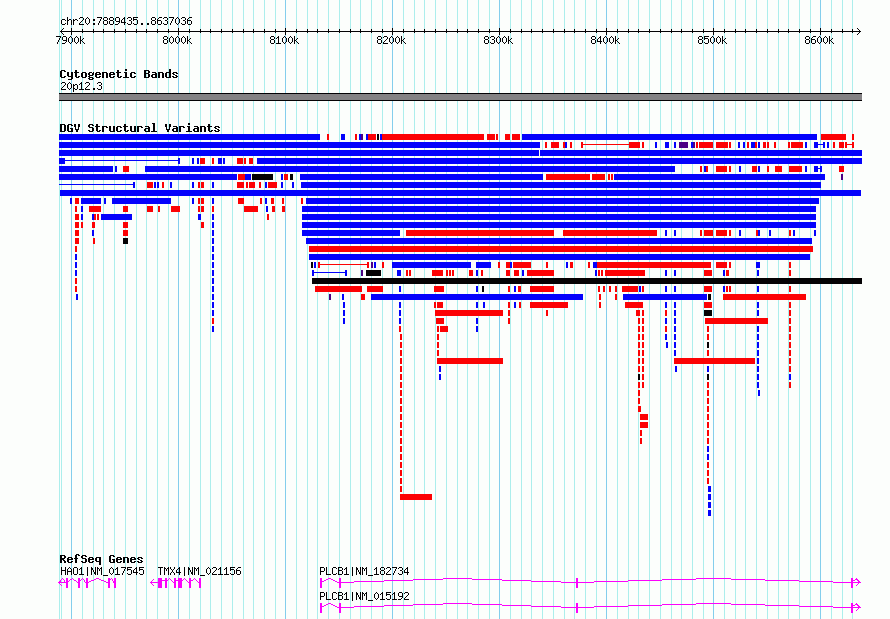890x619 pixels.
Task: Click the small black variant square near 7950k
Action: point(125,241)
